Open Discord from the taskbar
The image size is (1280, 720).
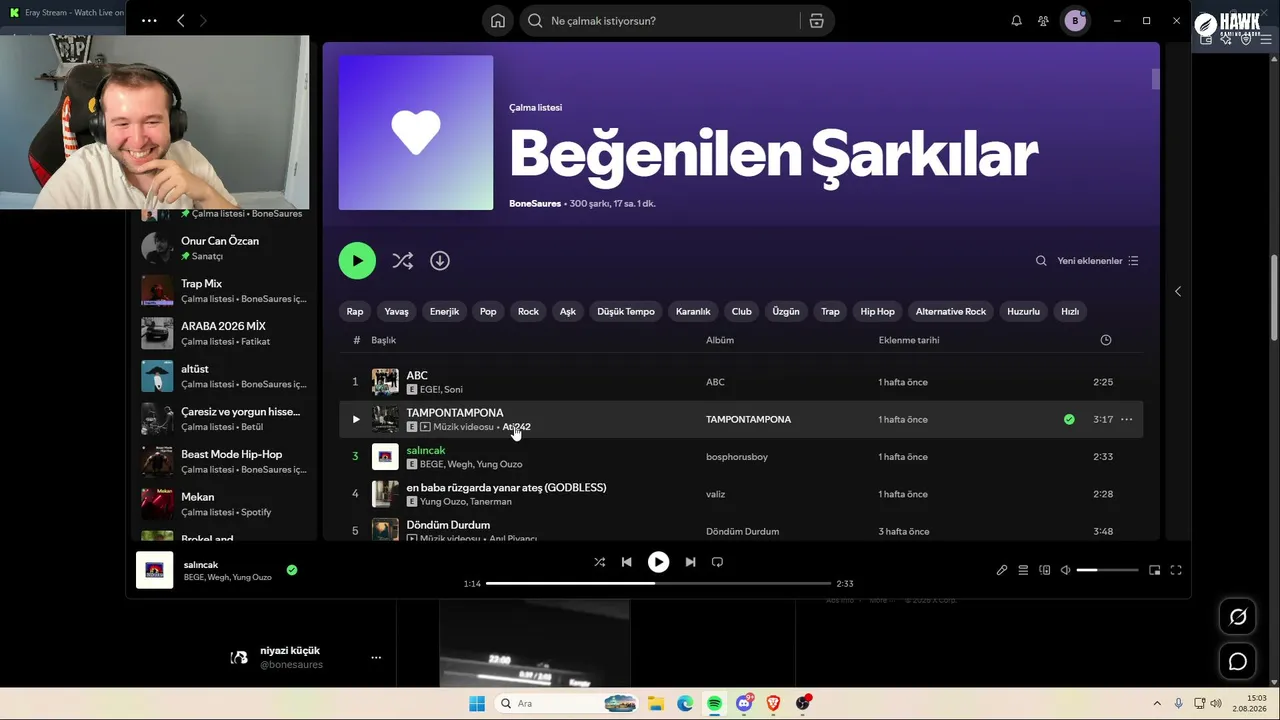click(x=744, y=703)
